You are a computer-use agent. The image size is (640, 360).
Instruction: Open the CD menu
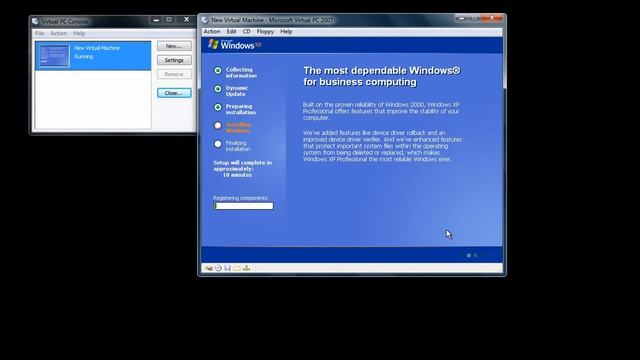[247, 31]
